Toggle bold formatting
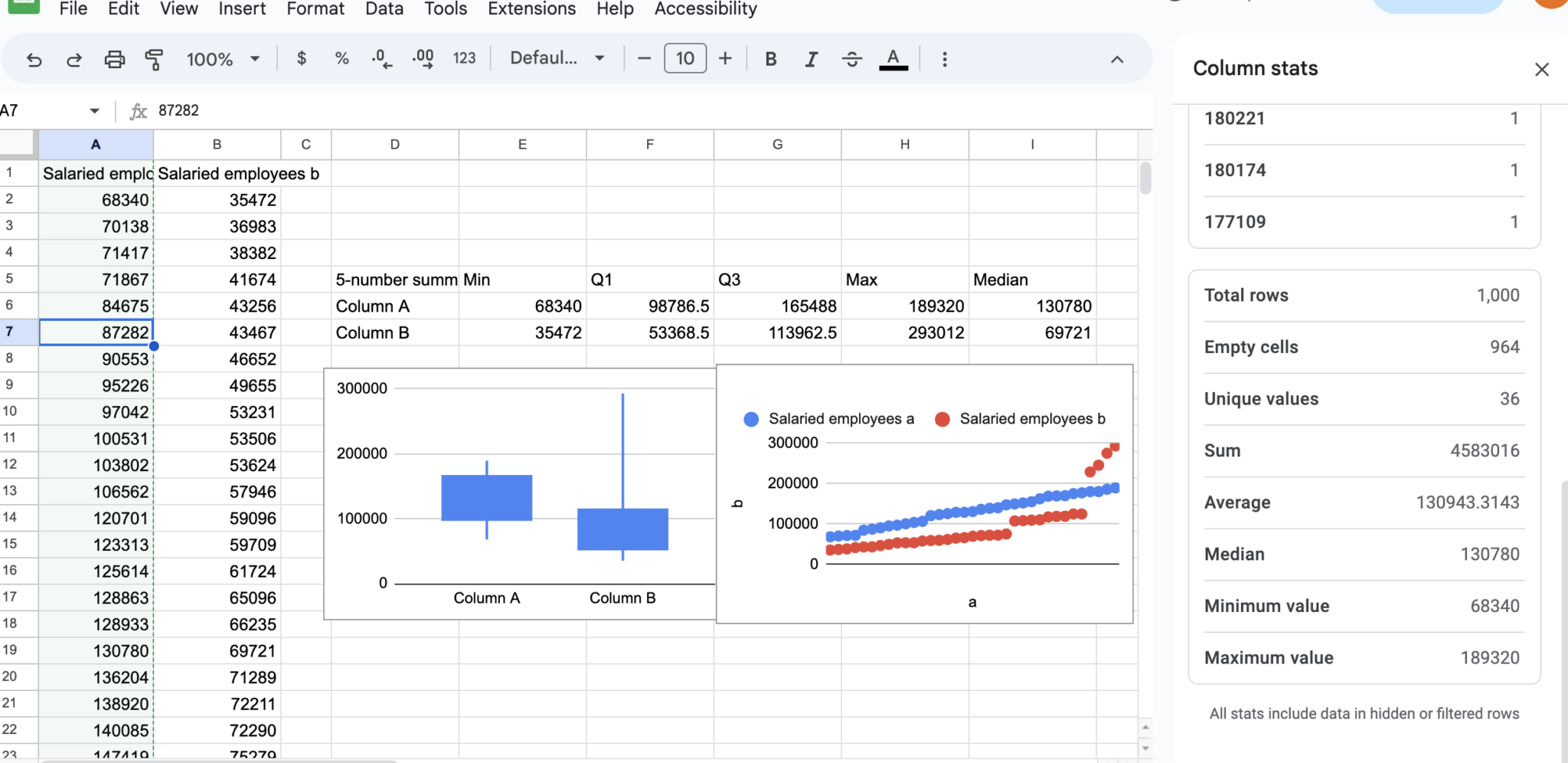This screenshot has width=1568, height=763. click(x=770, y=58)
